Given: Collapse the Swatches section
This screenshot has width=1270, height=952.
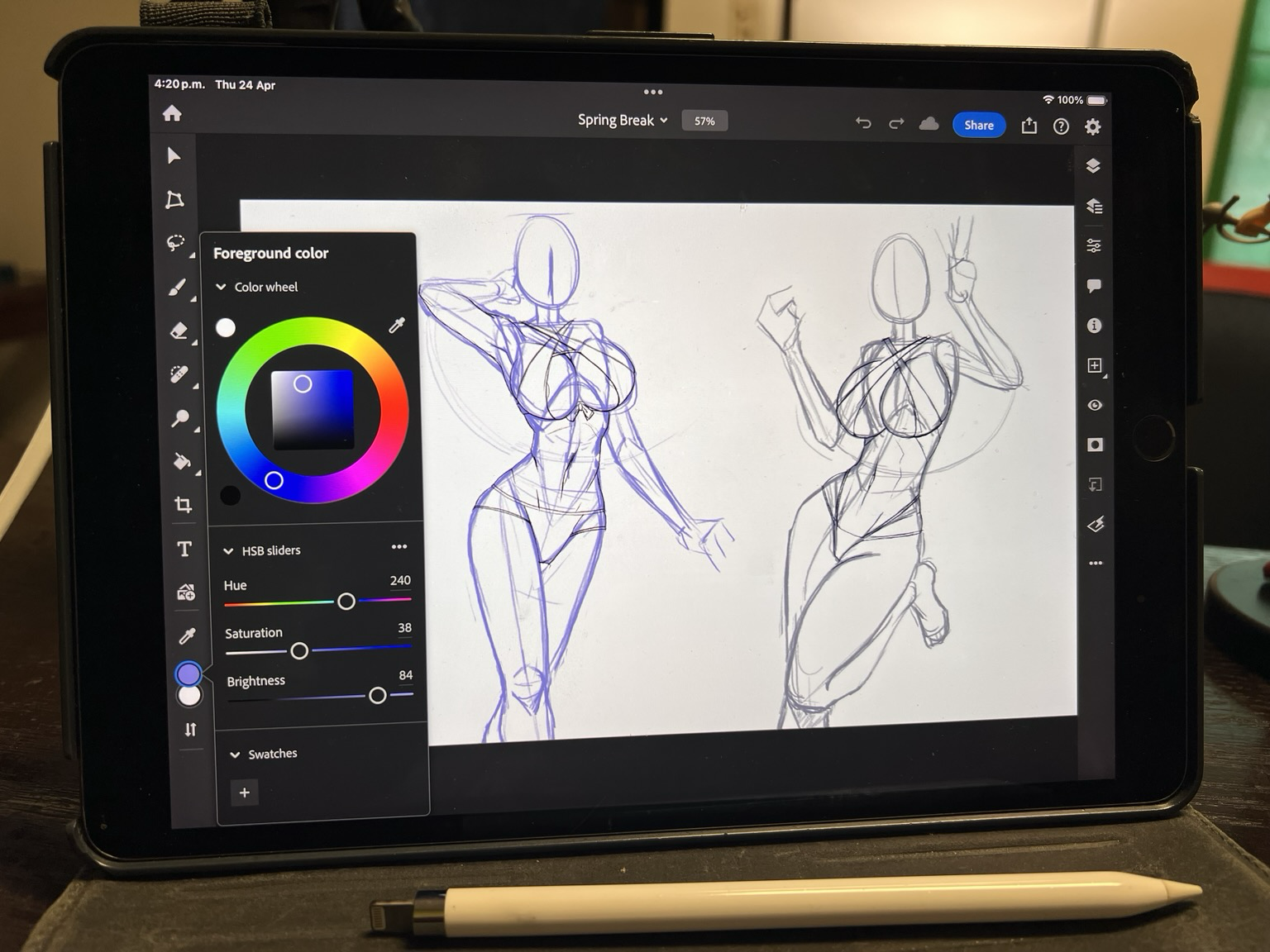Looking at the screenshot, I should [x=235, y=754].
